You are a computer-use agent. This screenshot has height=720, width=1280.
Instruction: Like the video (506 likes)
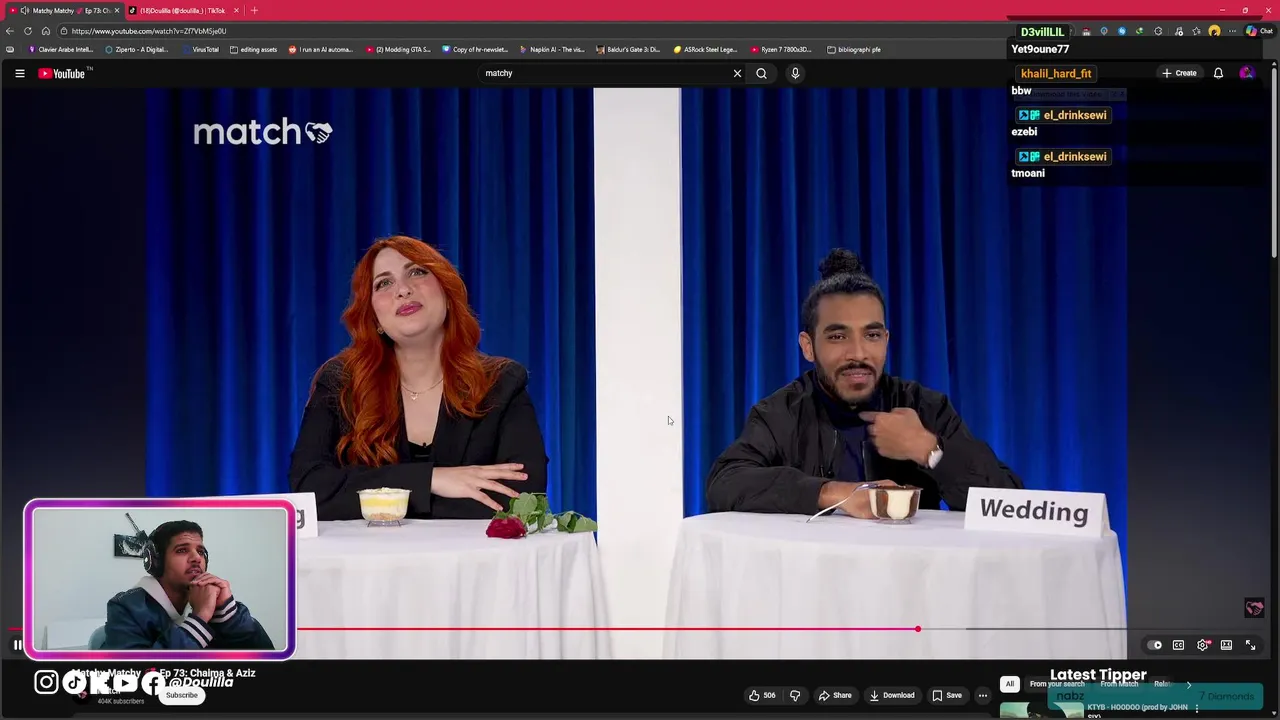pos(762,695)
